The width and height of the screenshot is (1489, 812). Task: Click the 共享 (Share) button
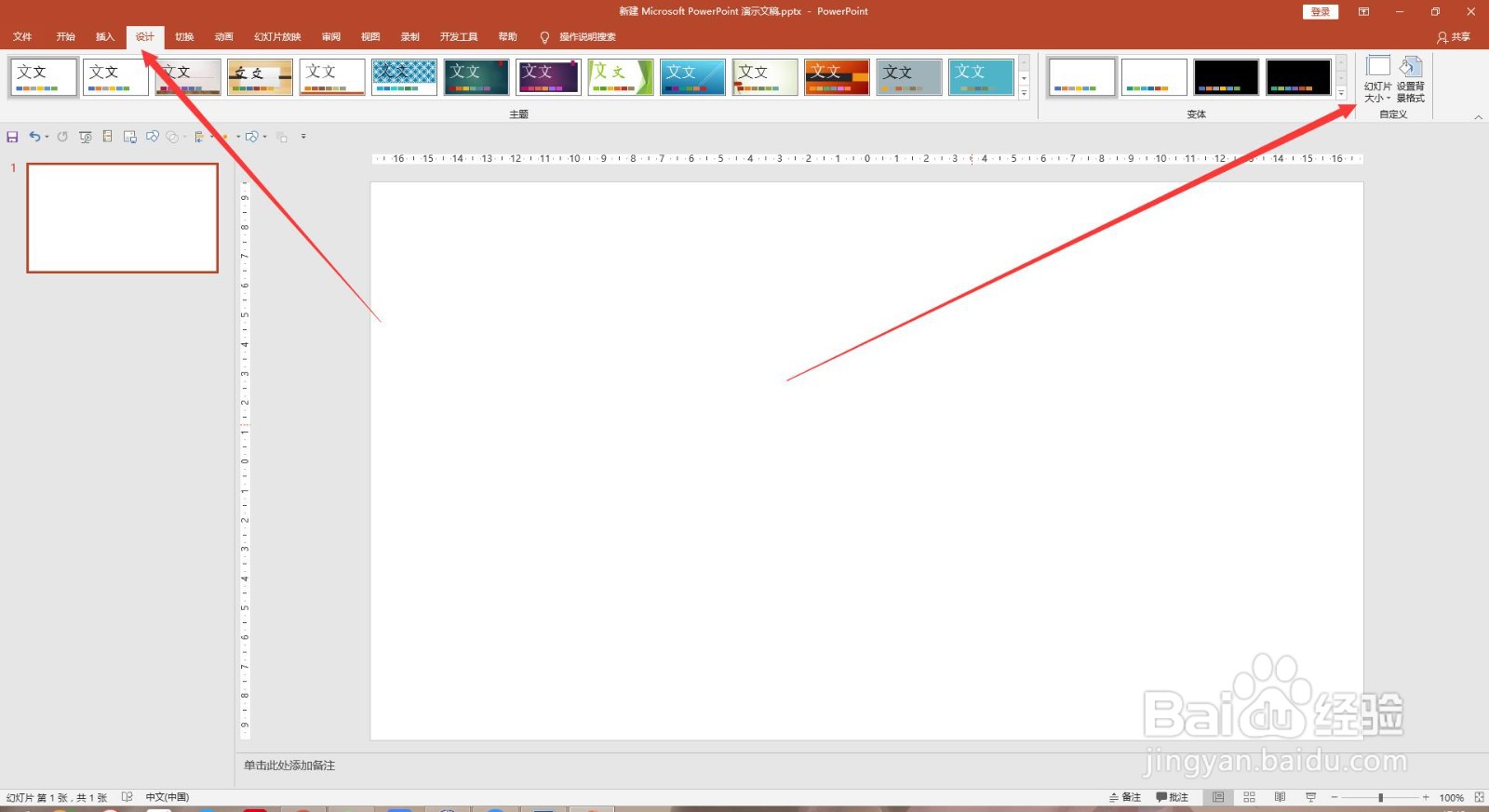pos(1454,37)
